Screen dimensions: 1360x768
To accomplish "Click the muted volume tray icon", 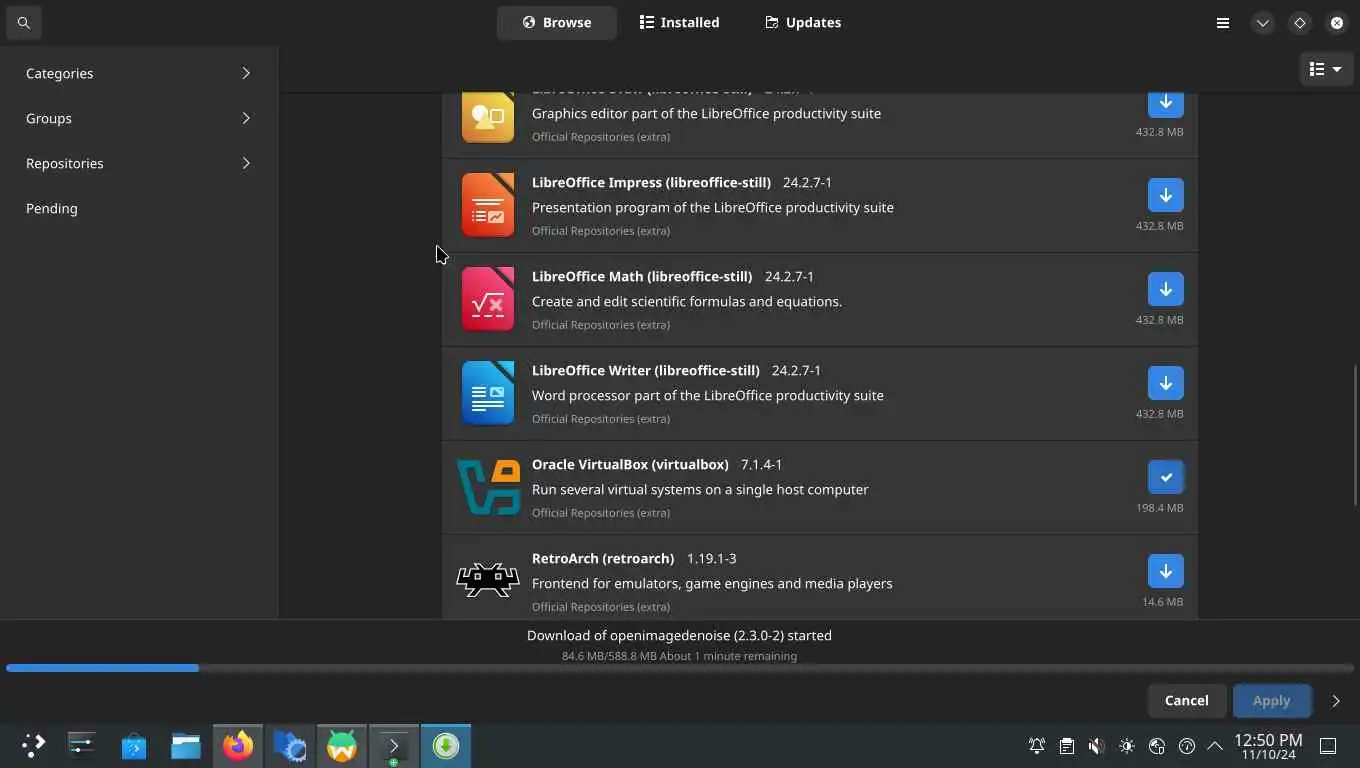I will [x=1097, y=746].
